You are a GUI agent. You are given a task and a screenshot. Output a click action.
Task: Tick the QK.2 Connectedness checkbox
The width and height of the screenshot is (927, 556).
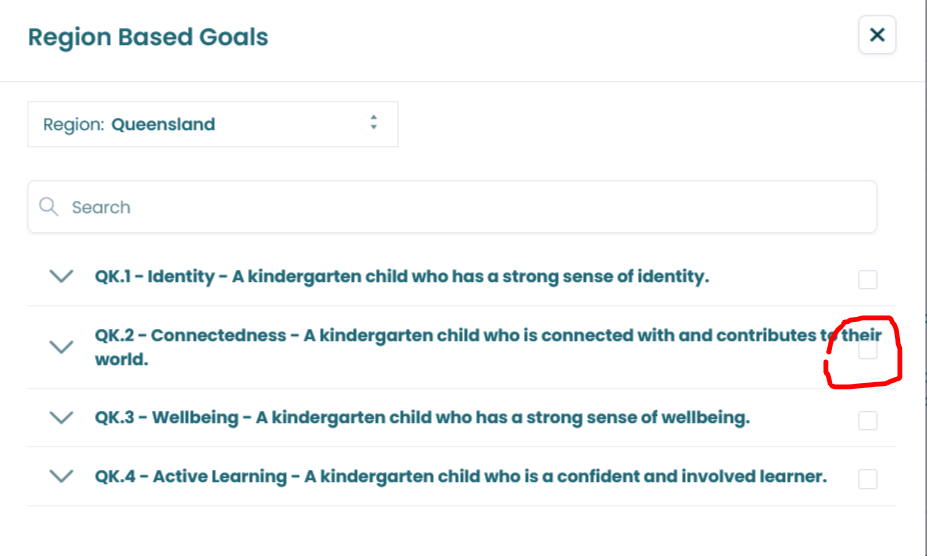[x=868, y=351]
